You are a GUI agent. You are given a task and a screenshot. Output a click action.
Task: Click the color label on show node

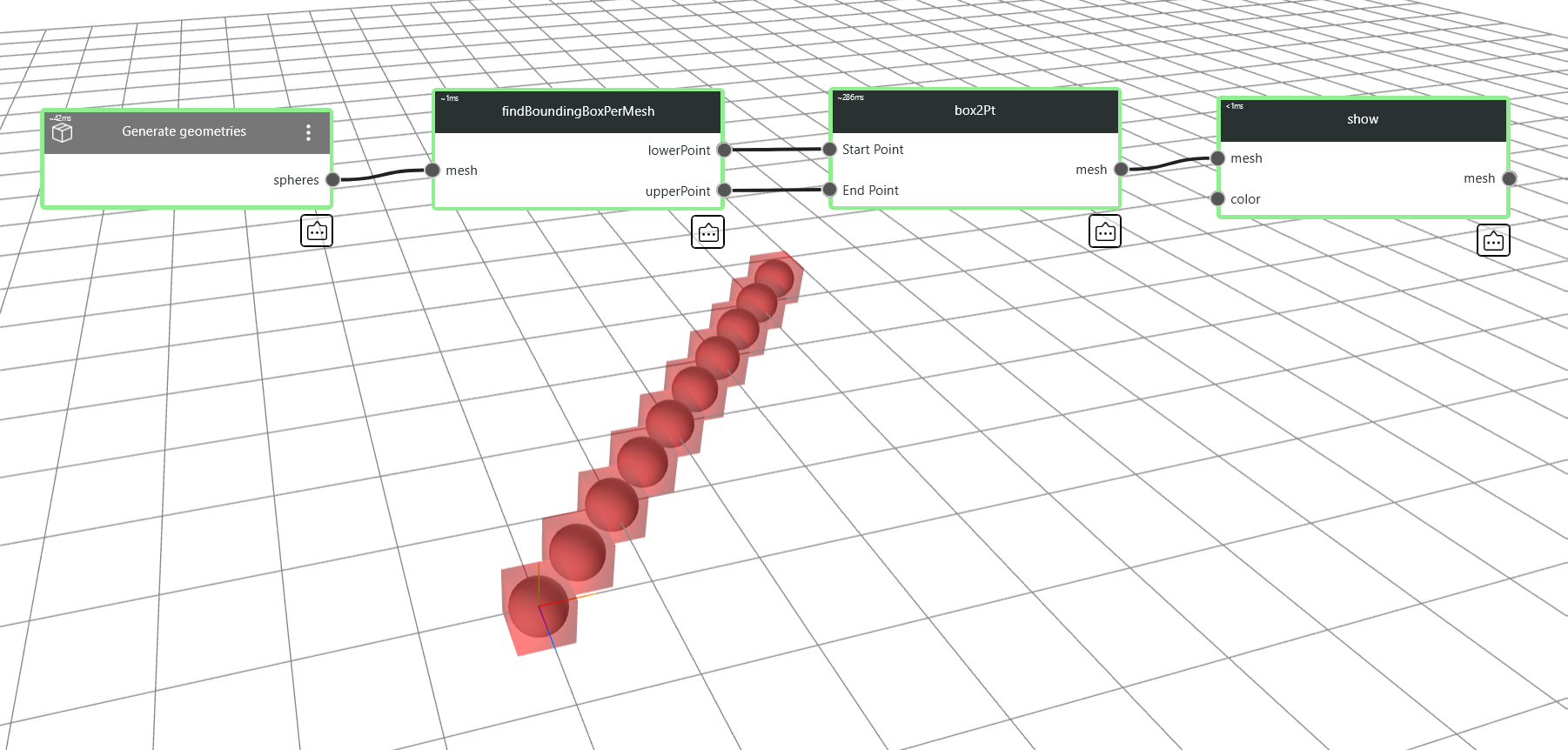1245,199
